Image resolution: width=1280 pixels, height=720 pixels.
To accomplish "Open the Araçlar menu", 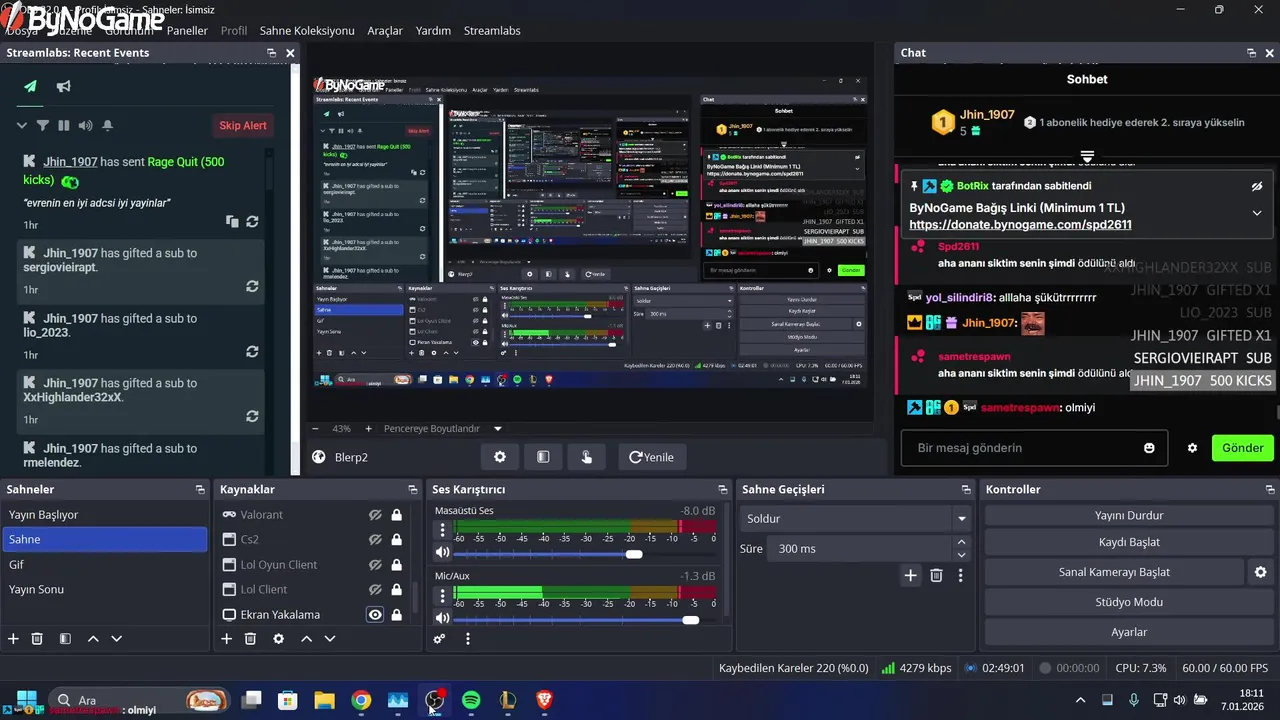I will pos(385,31).
